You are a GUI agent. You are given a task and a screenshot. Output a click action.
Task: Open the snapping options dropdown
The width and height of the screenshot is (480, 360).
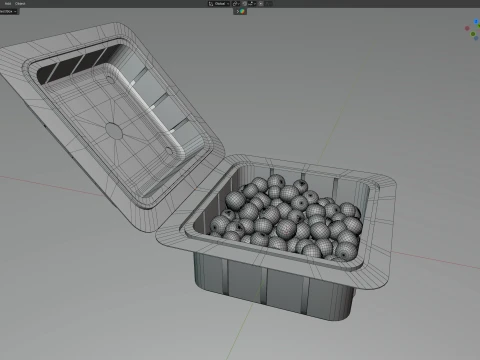(x=252, y=4)
